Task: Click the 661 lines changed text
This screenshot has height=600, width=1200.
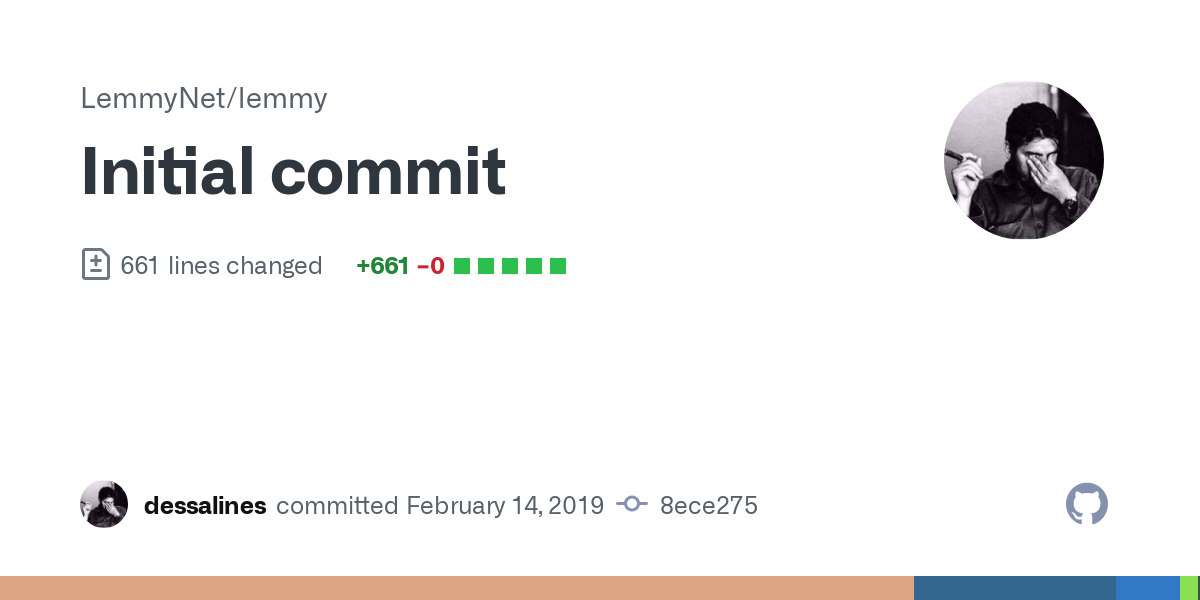Action: pos(221,266)
